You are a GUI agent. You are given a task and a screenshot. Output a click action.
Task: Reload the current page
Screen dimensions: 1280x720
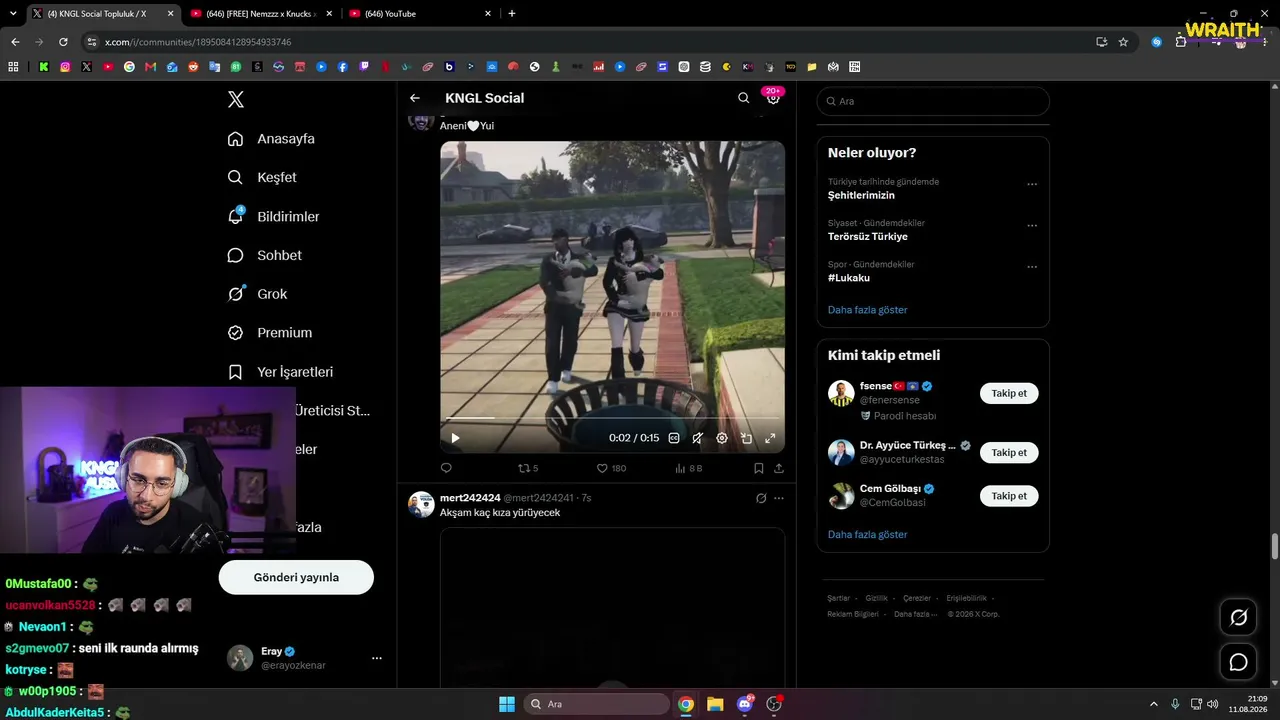point(63,42)
